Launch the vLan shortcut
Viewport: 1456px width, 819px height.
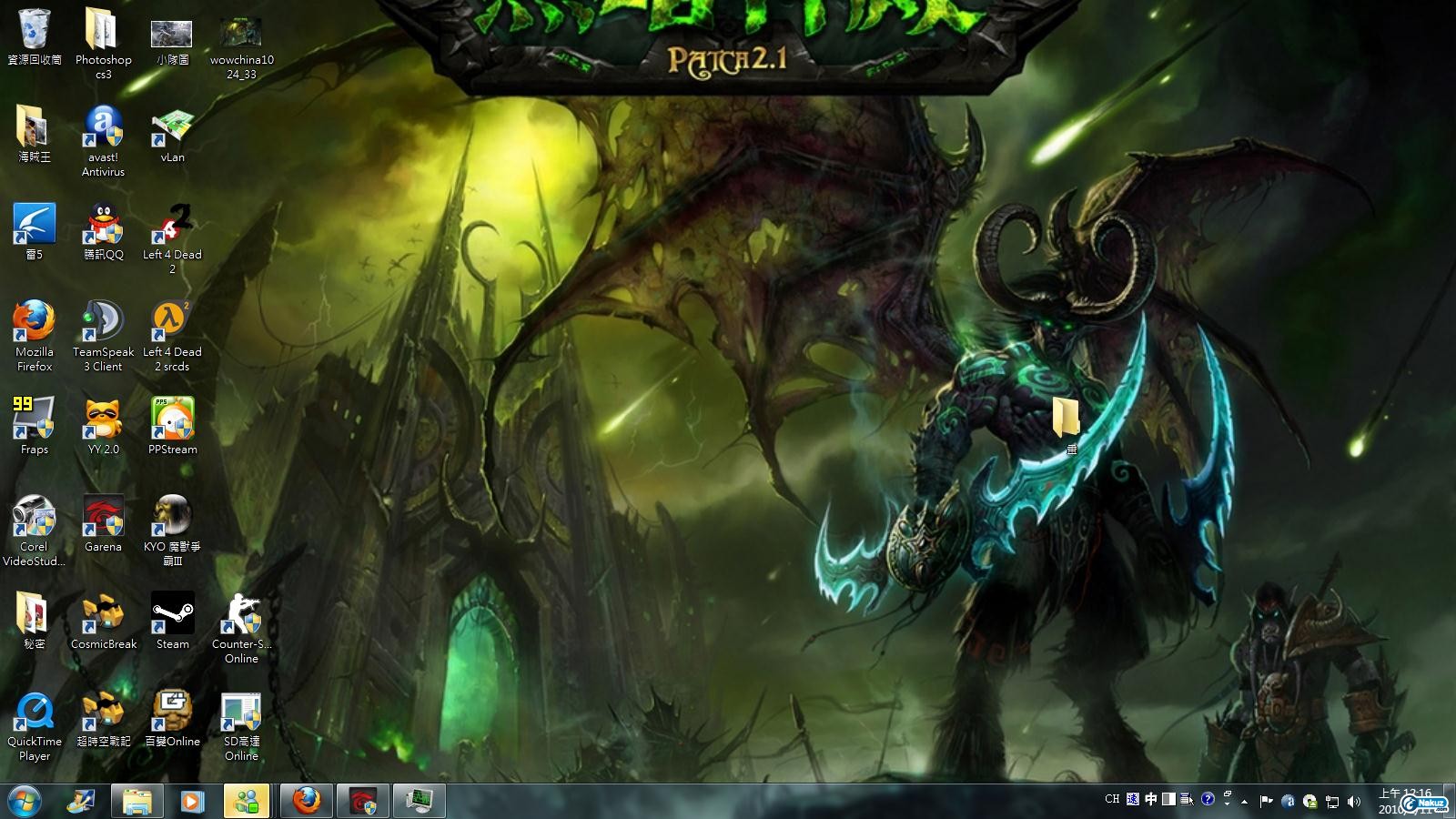coord(172,134)
